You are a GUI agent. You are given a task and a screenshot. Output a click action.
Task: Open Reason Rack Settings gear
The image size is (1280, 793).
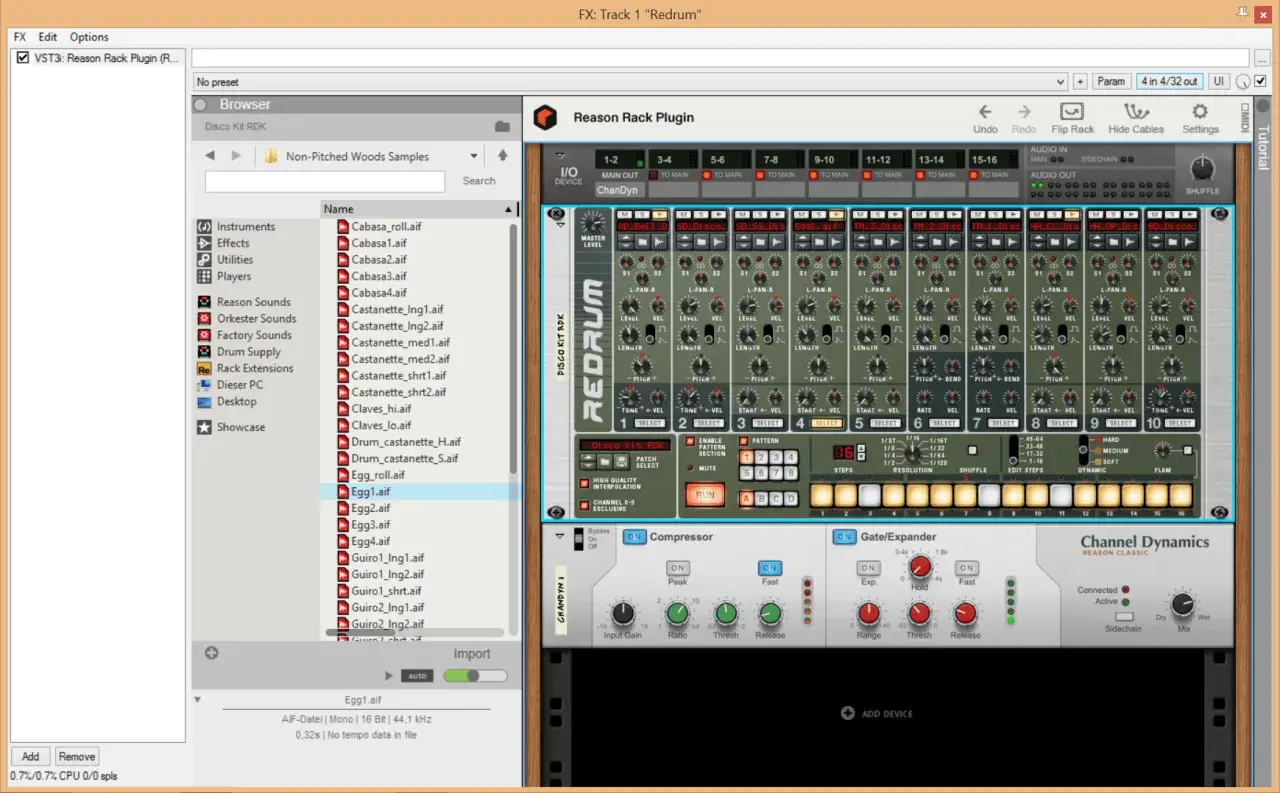point(1200,112)
